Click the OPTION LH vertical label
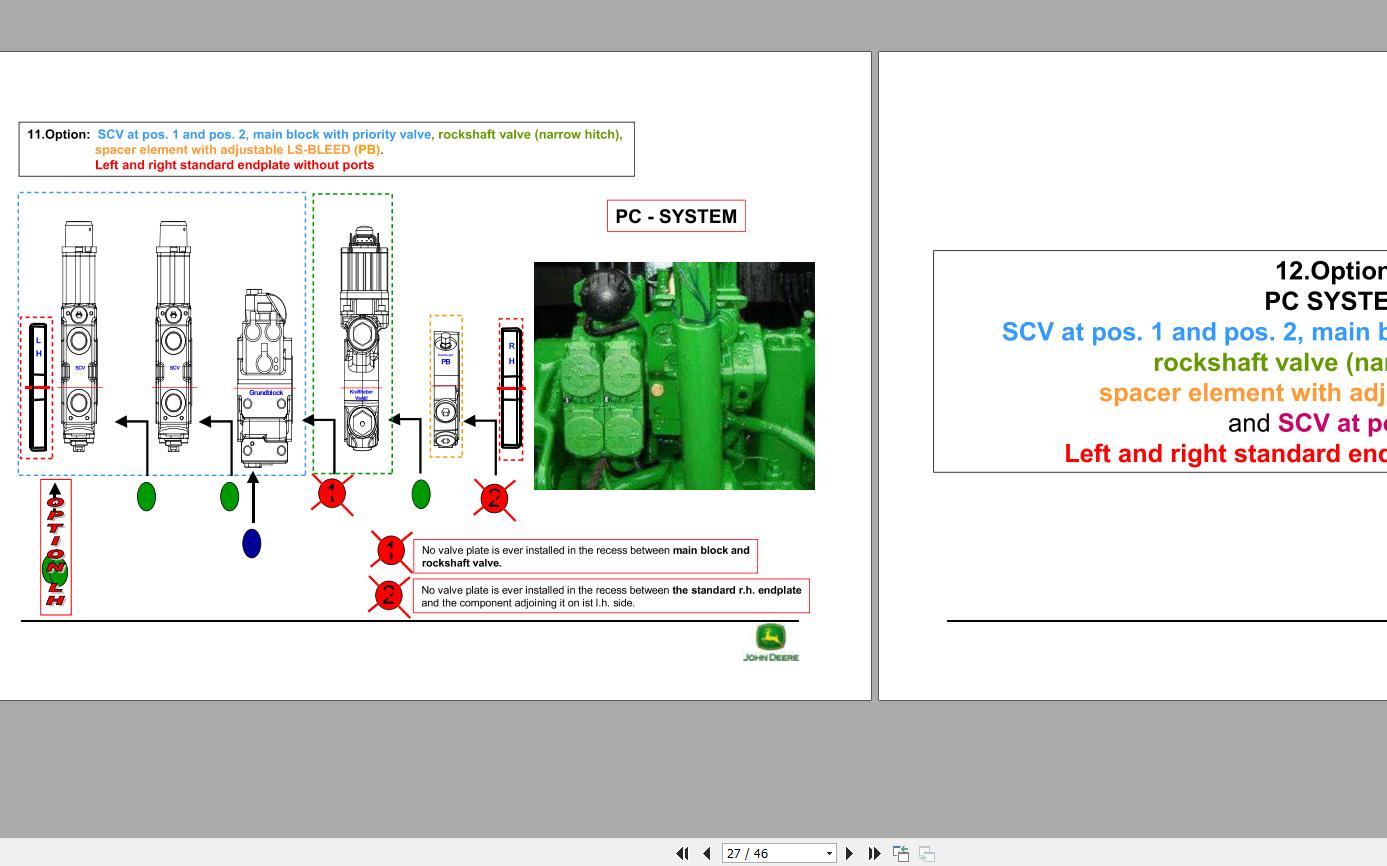This screenshot has width=1387, height=866. tap(55, 547)
